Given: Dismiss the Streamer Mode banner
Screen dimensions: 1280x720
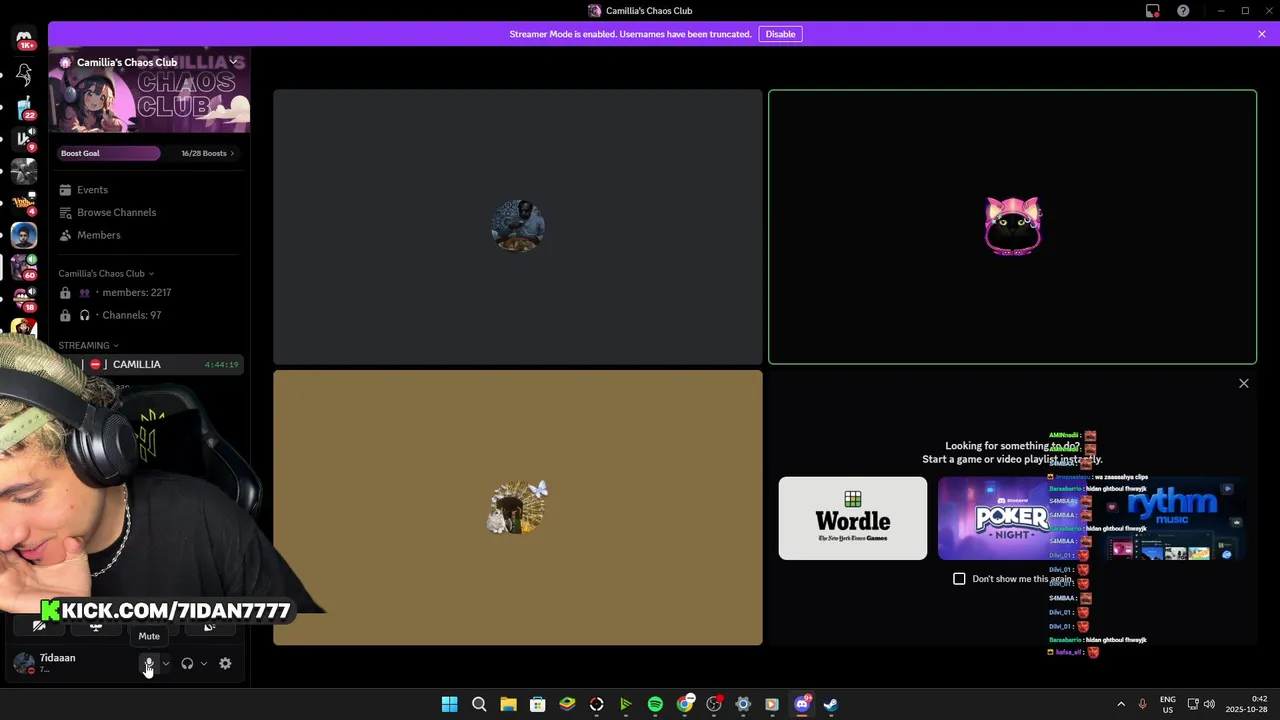Looking at the screenshot, I should 1262,34.
